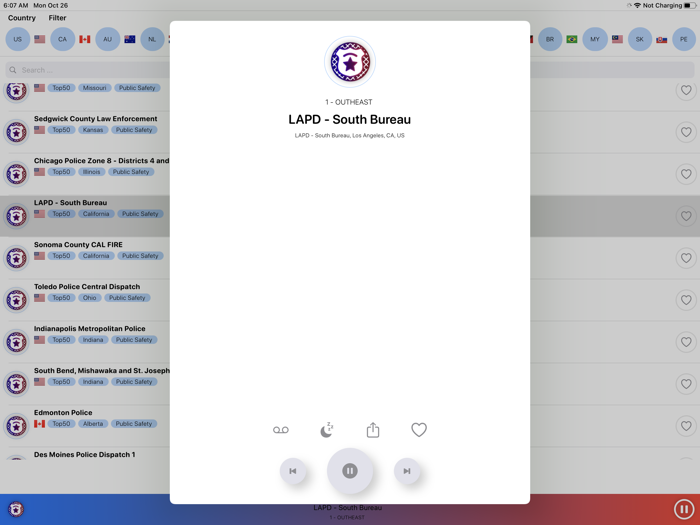
Task: Open Chicago Police Zone 8 feed
Action: pos(101,161)
